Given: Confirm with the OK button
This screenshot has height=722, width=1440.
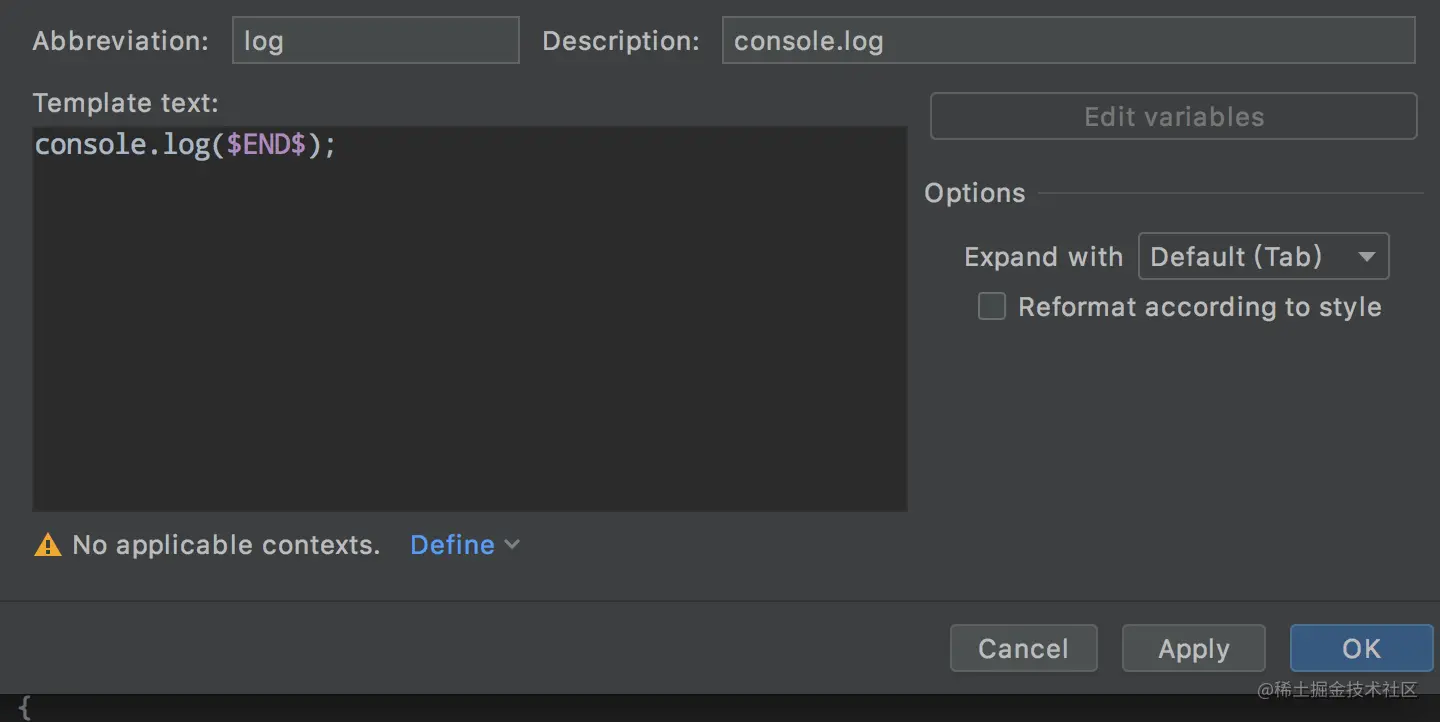Looking at the screenshot, I should pos(1360,649).
